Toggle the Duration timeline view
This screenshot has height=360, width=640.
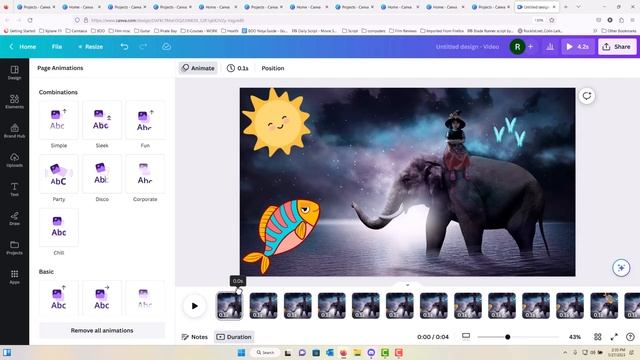click(x=234, y=337)
